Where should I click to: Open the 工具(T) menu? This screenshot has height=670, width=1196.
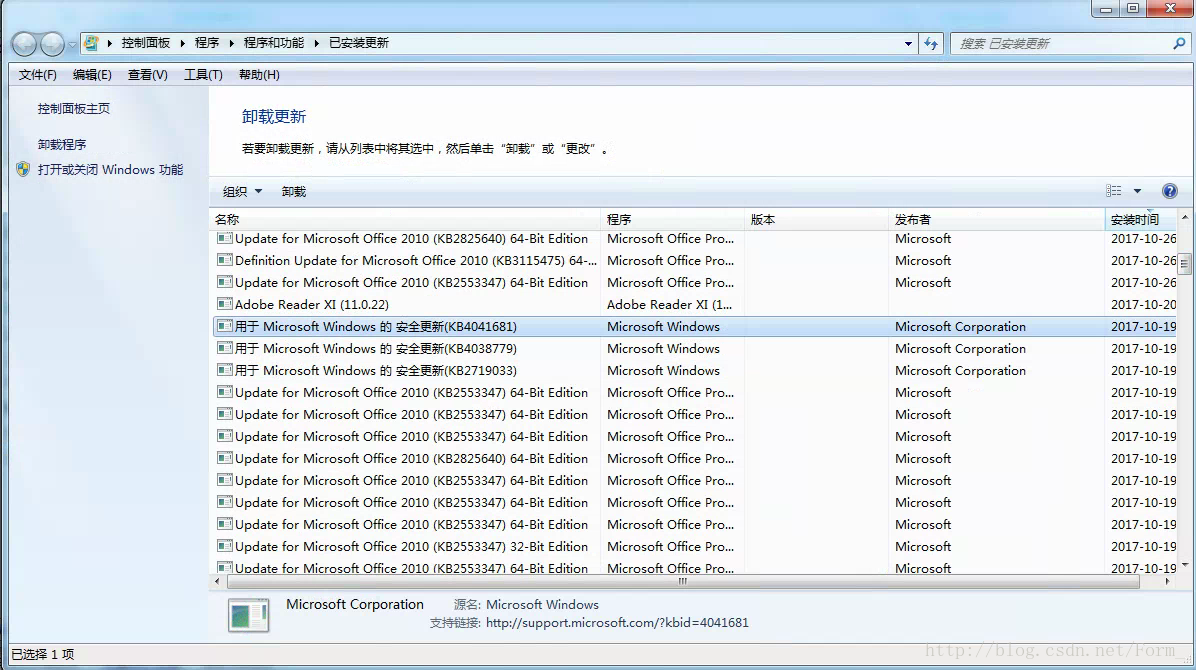[x=203, y=75]
